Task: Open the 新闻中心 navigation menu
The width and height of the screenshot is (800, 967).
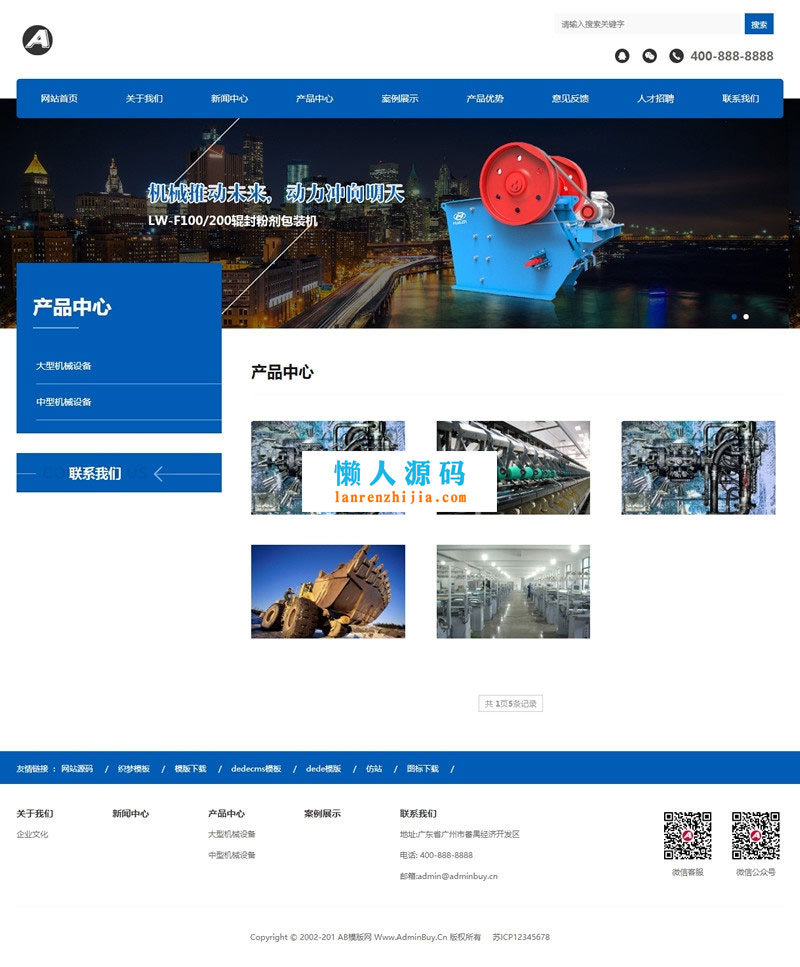Action: (x=231, y=98)
